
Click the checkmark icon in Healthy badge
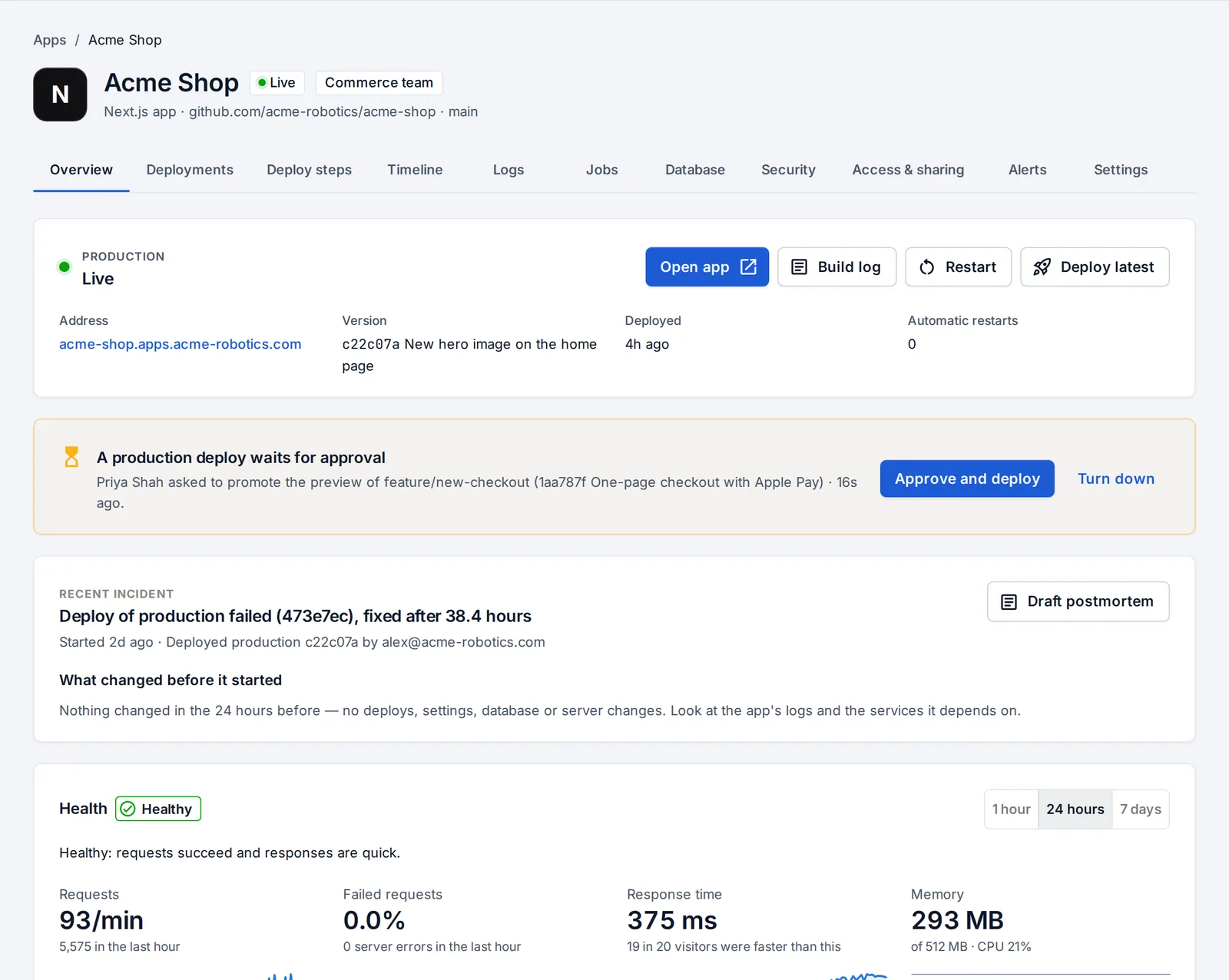[x=128, y=809]
